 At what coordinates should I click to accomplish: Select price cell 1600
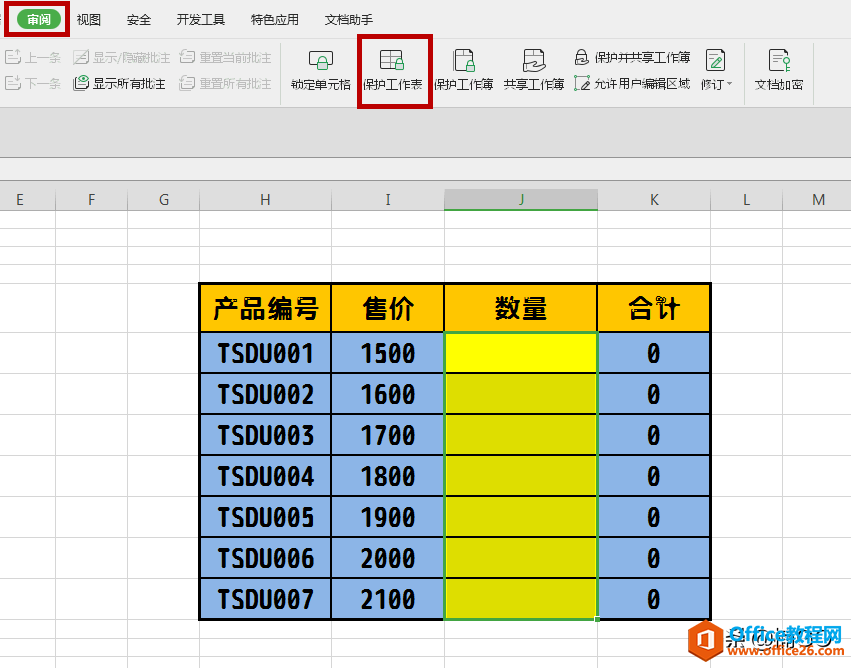click(x=388, y=394)
